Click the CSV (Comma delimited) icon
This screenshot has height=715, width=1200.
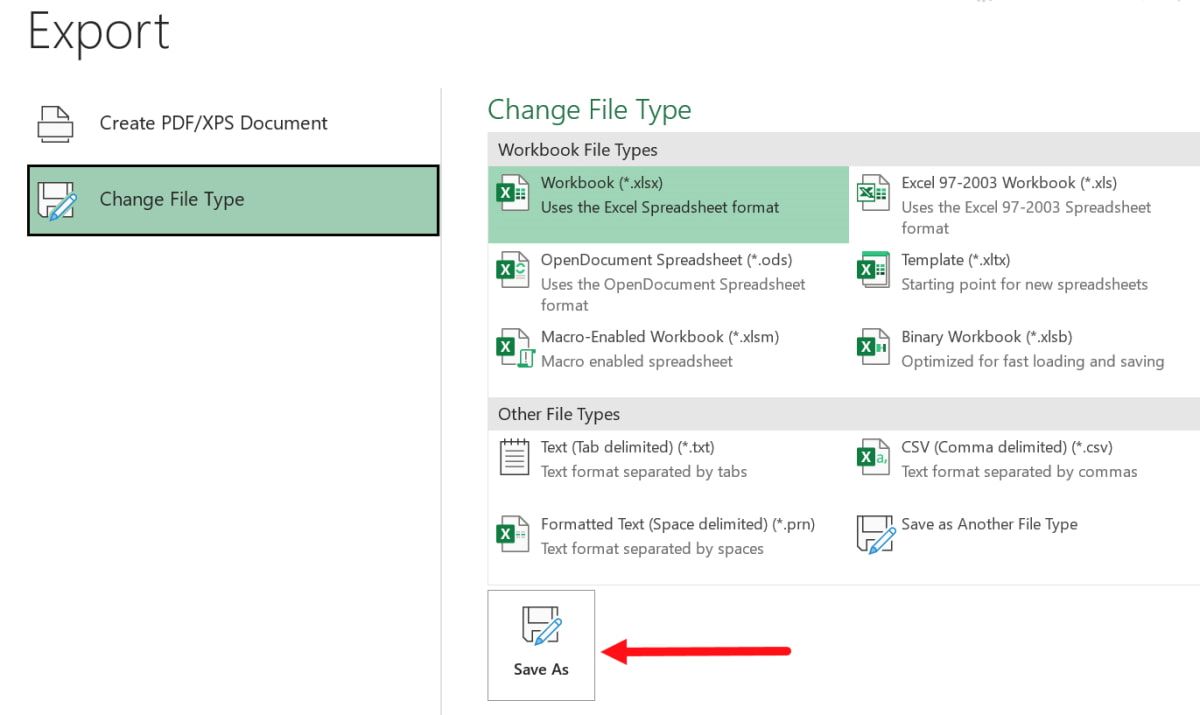click(873, 457)
